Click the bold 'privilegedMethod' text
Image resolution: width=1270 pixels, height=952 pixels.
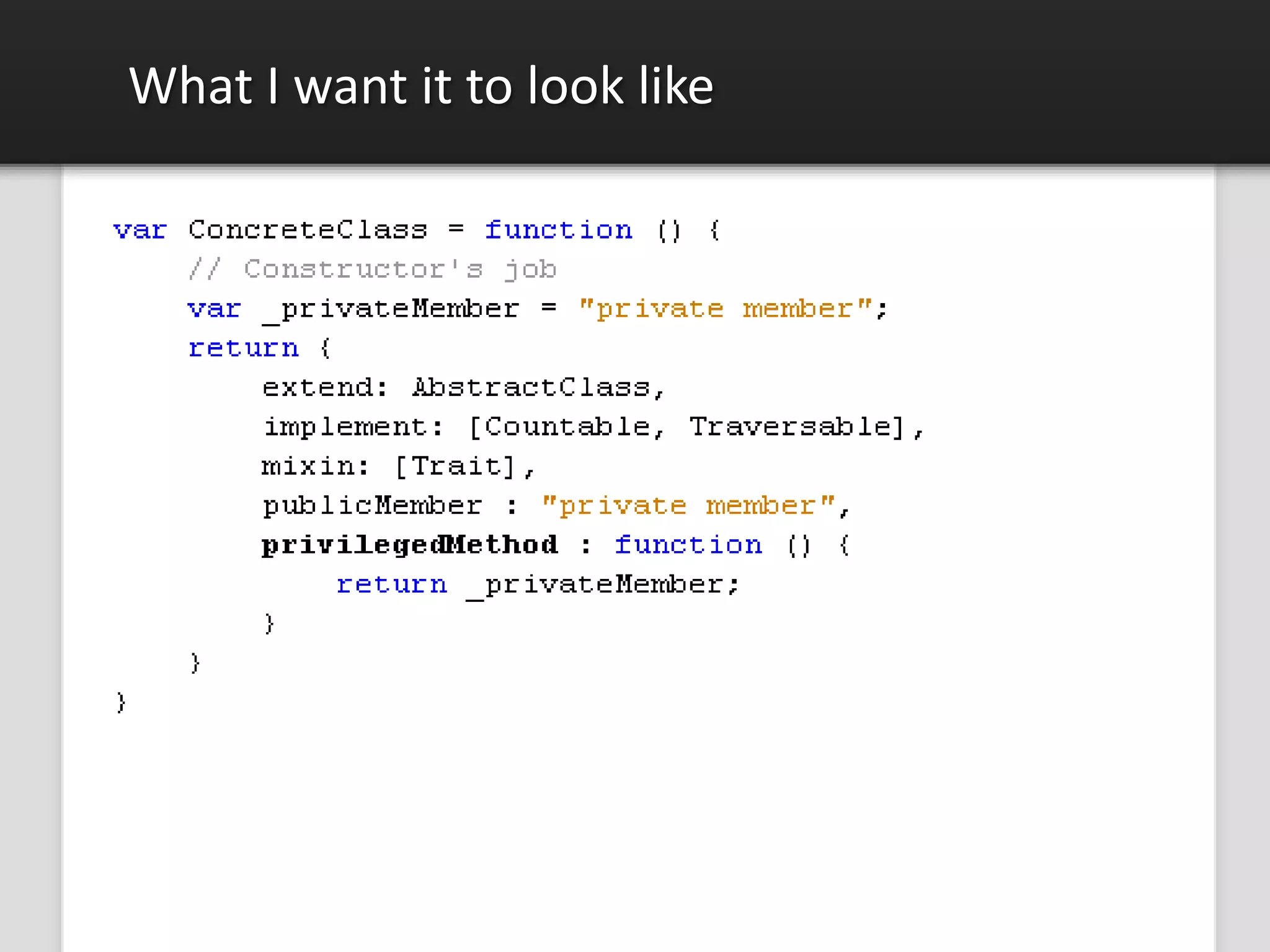[x=410, y=545]
